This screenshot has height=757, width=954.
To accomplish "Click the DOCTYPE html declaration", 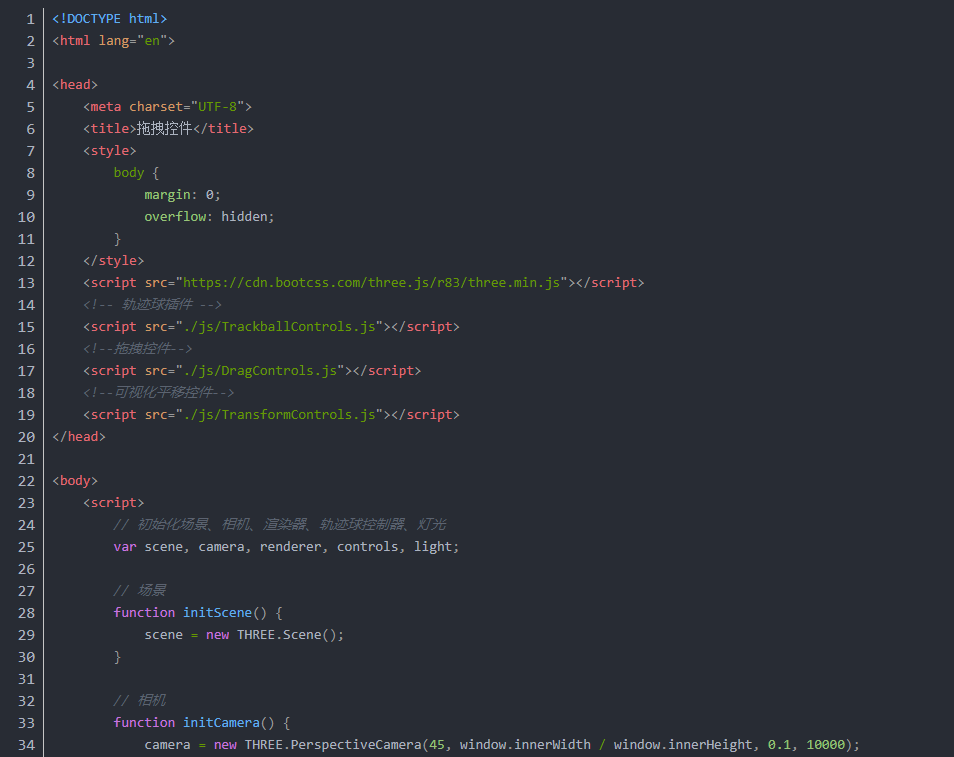I will pyautogui.click(x=110, y=19).
